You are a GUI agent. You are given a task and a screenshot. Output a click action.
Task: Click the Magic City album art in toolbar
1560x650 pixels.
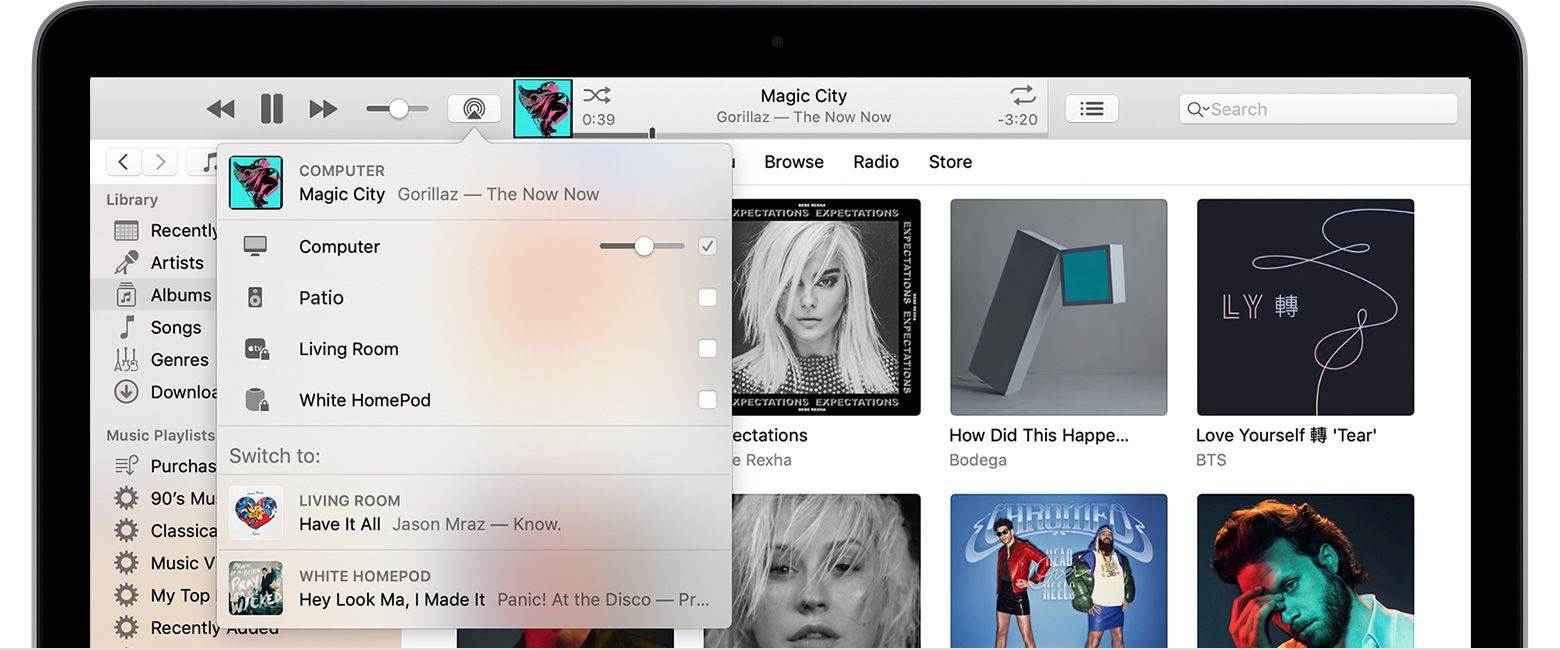coord(543,109)
